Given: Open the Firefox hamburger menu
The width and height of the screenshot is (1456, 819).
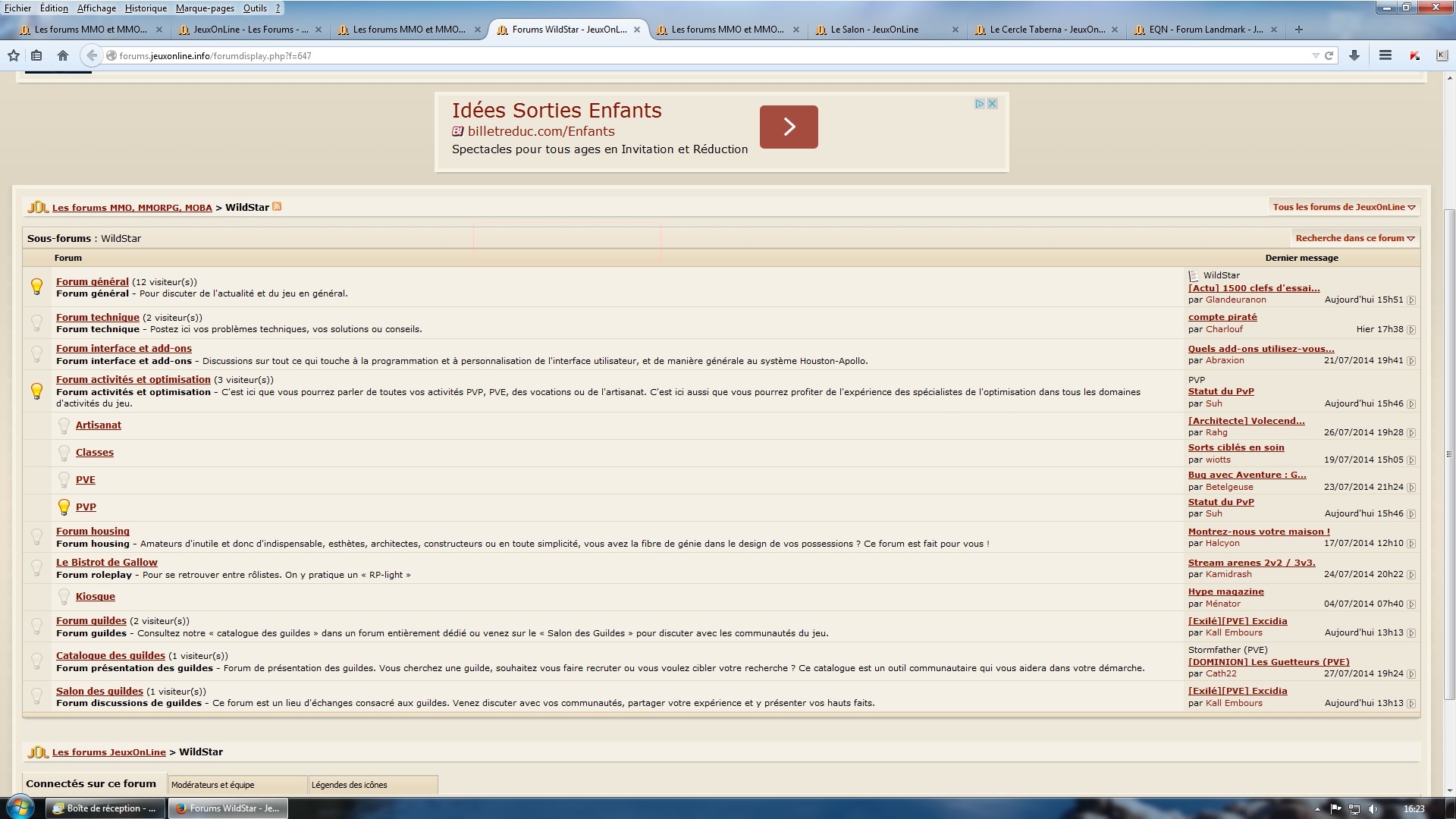Looking at the screenshot, I should pyautogui.click(x=1385, y=55).
